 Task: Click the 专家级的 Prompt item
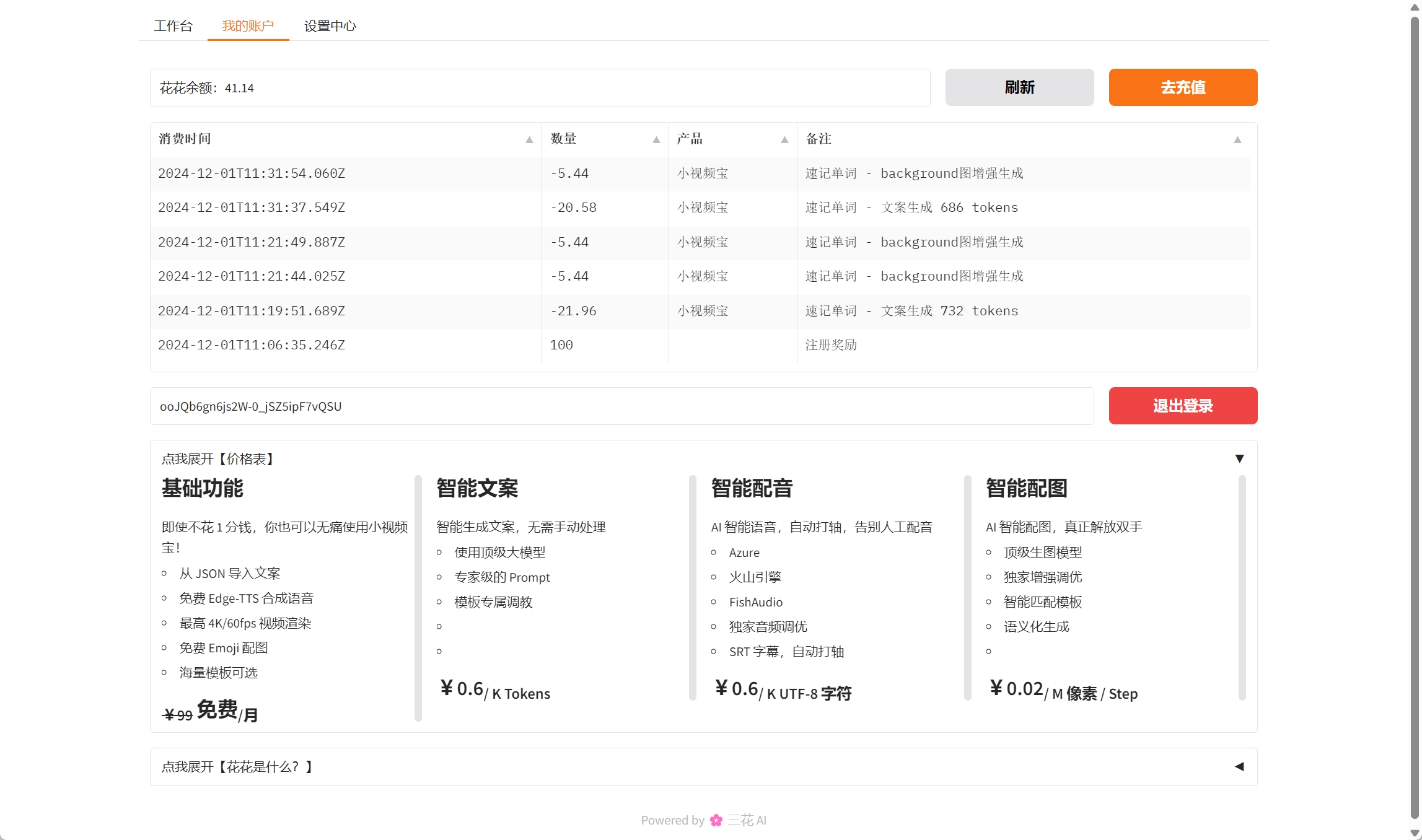pos(502,577)
